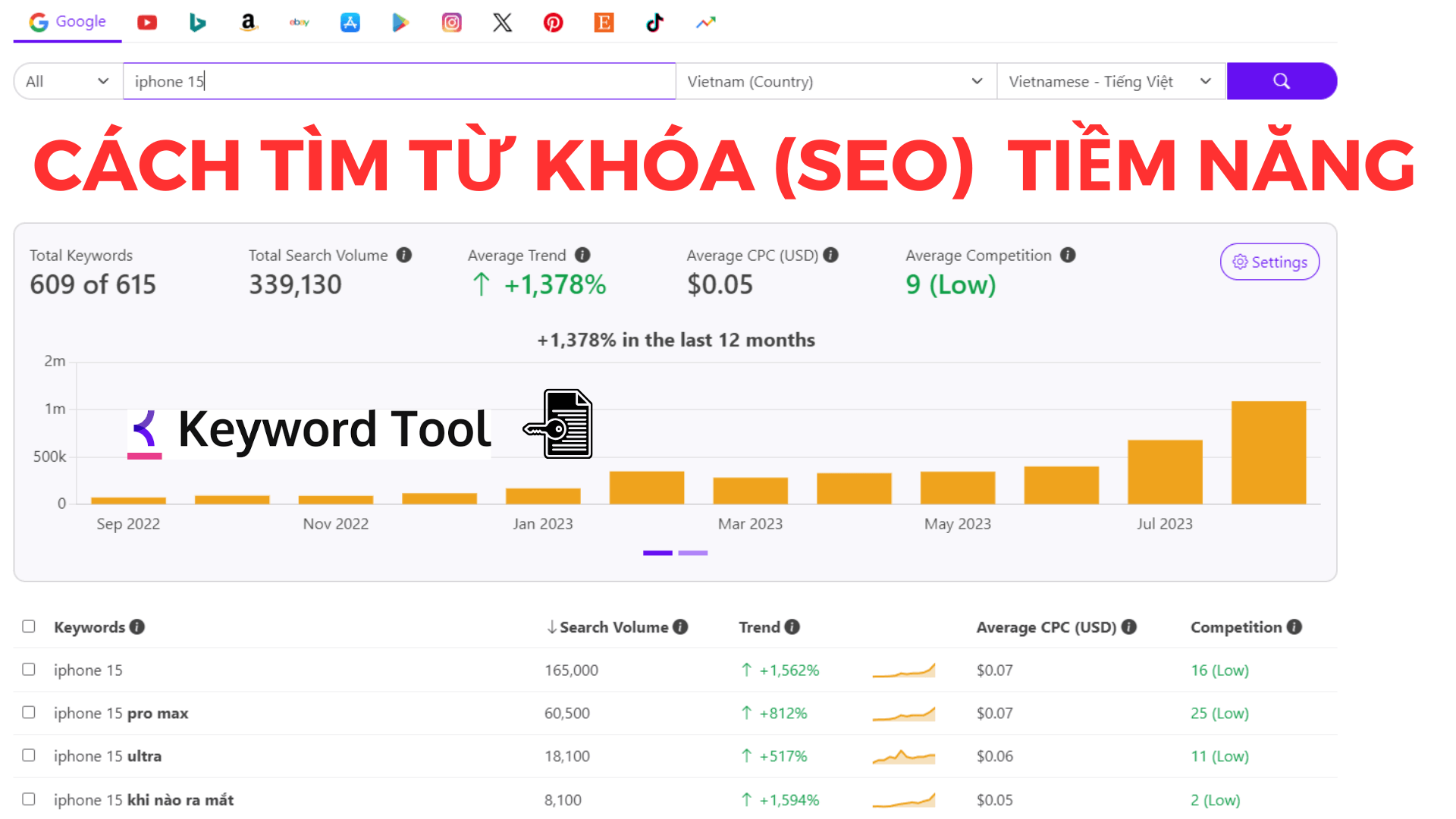
Task: Sort by Average CPC (USD) column header
Action: pos(1046,627)
